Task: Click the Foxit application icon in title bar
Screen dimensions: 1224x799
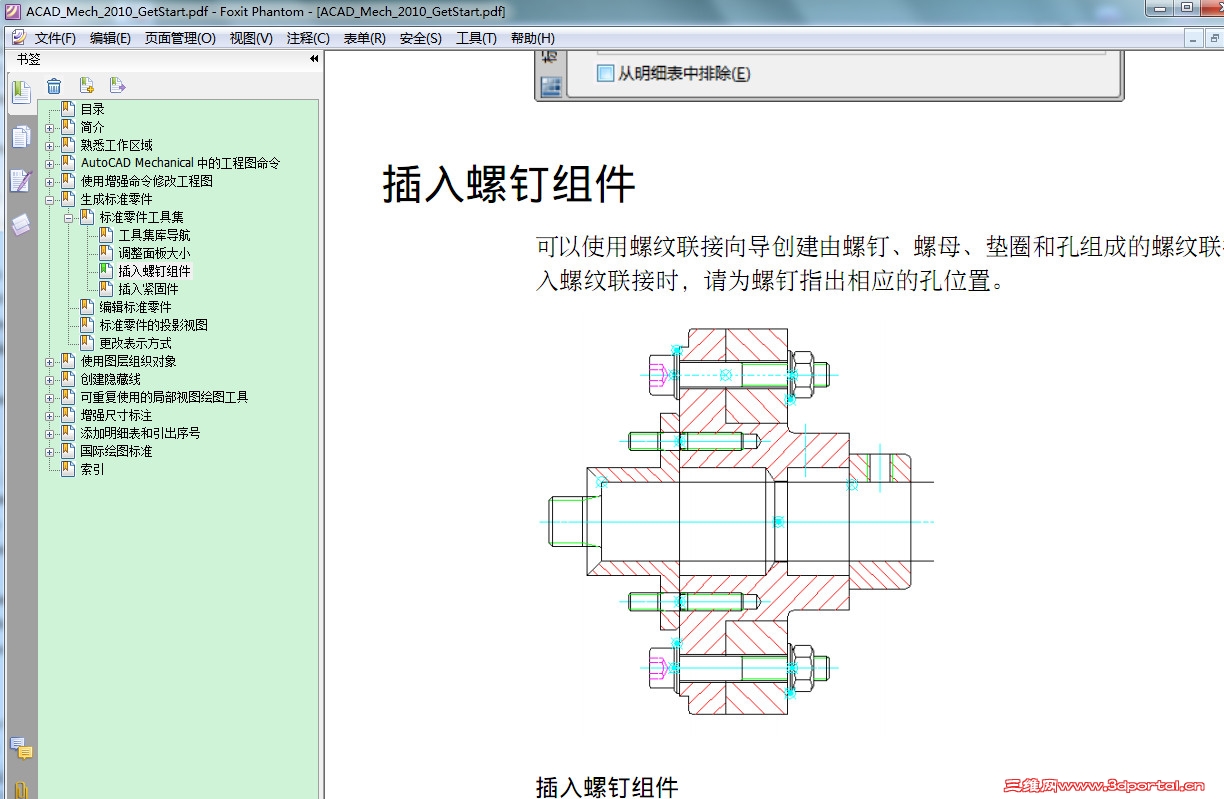Action: coord(10,10)
